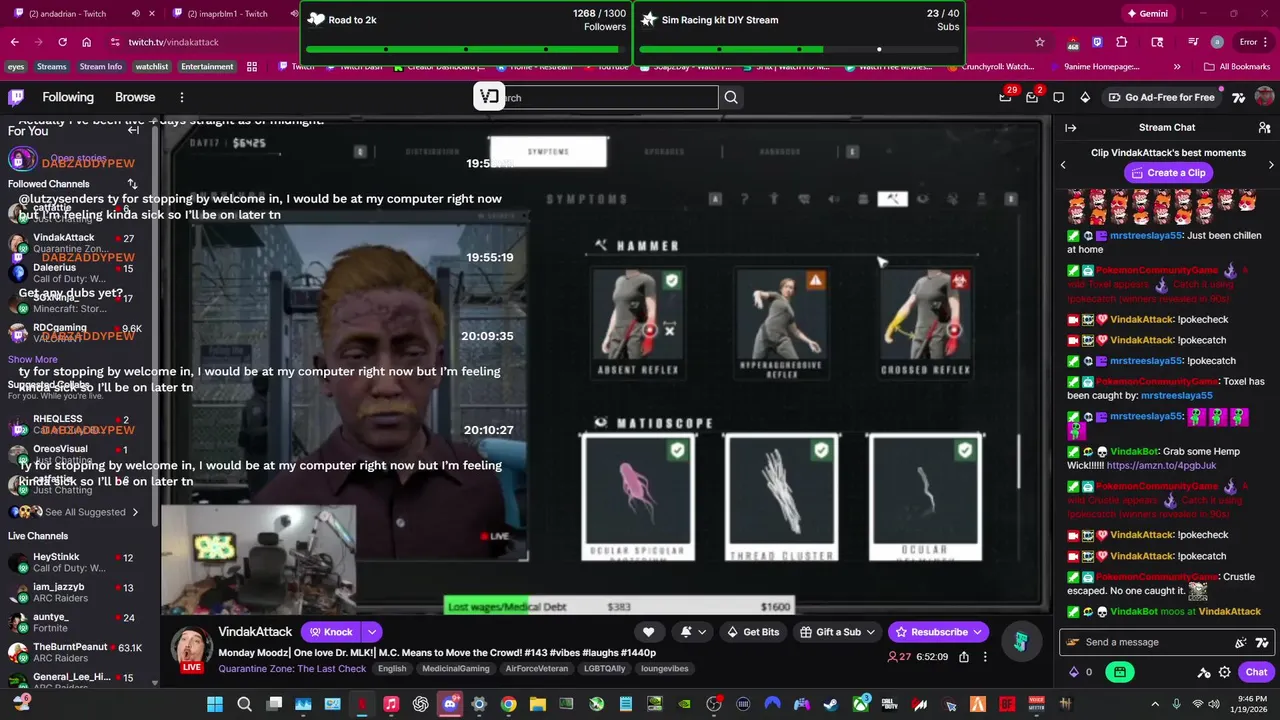The width and height of the screenshot is (1280, 720).
Task: Reload the browser page
Action: pyautogui.click(x=62, y=42)
